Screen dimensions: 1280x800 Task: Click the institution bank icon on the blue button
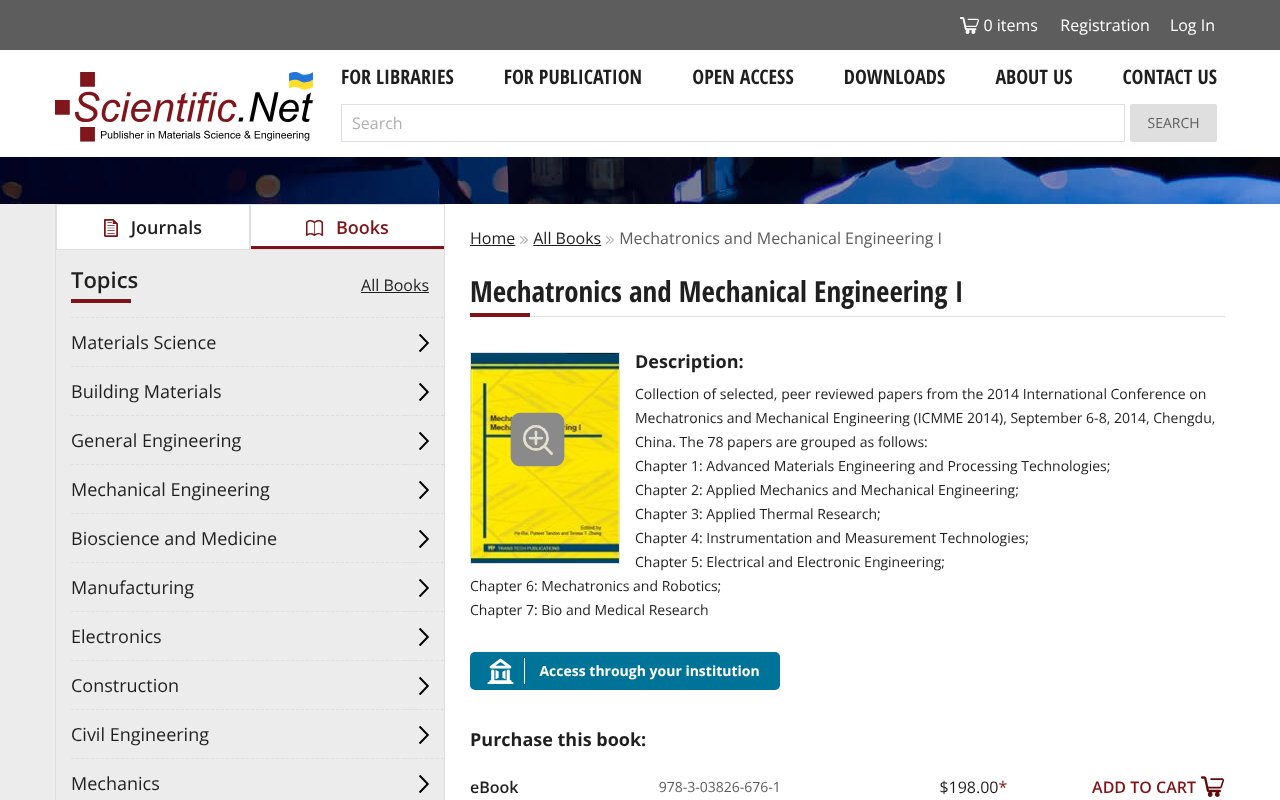tap(499, 670)
